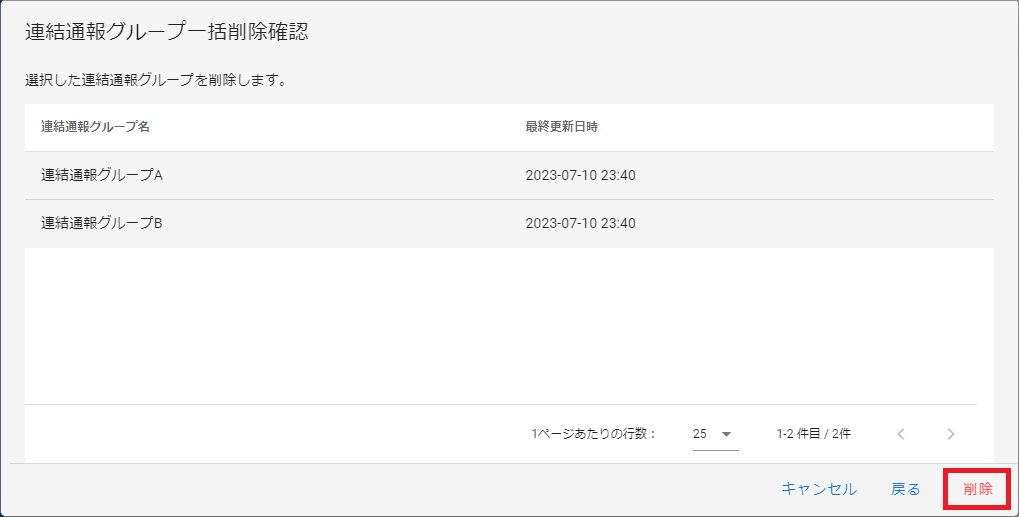Click the 1ページあたりの行数 label
This screenshot has height=517, width=1019.
tap(594, 434)
